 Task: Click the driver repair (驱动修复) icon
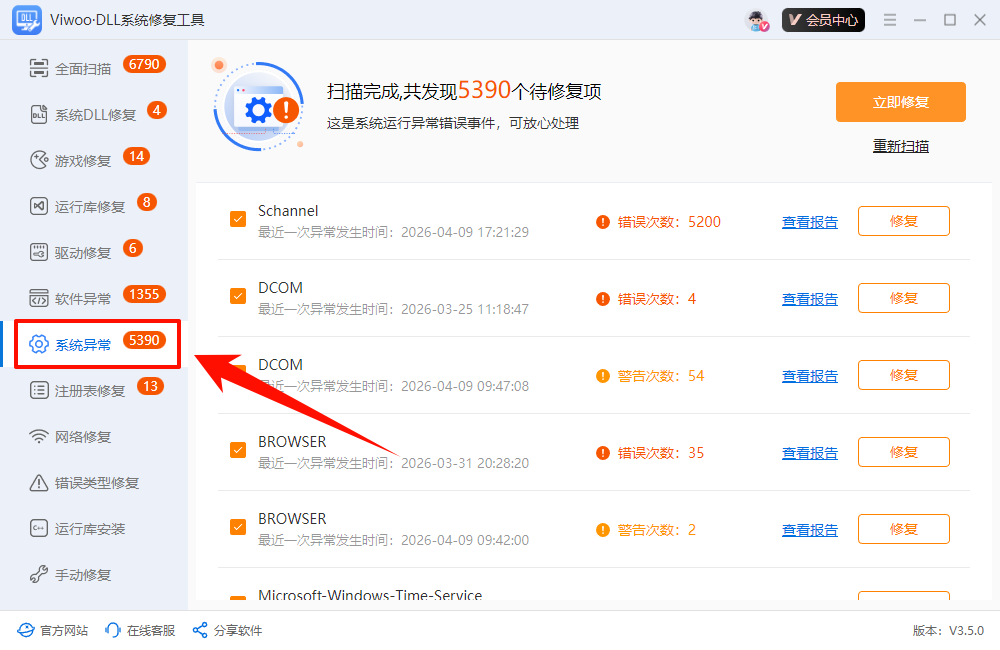click(39, 252)
